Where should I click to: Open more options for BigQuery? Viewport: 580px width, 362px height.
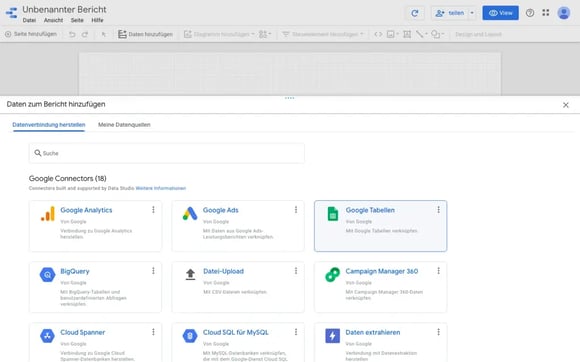point(153,271)
